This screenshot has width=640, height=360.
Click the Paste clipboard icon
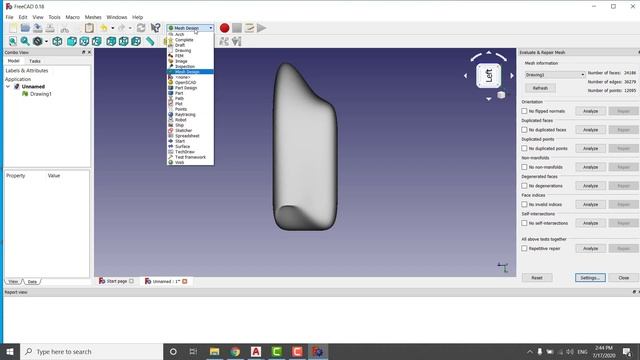coord(89,28)
